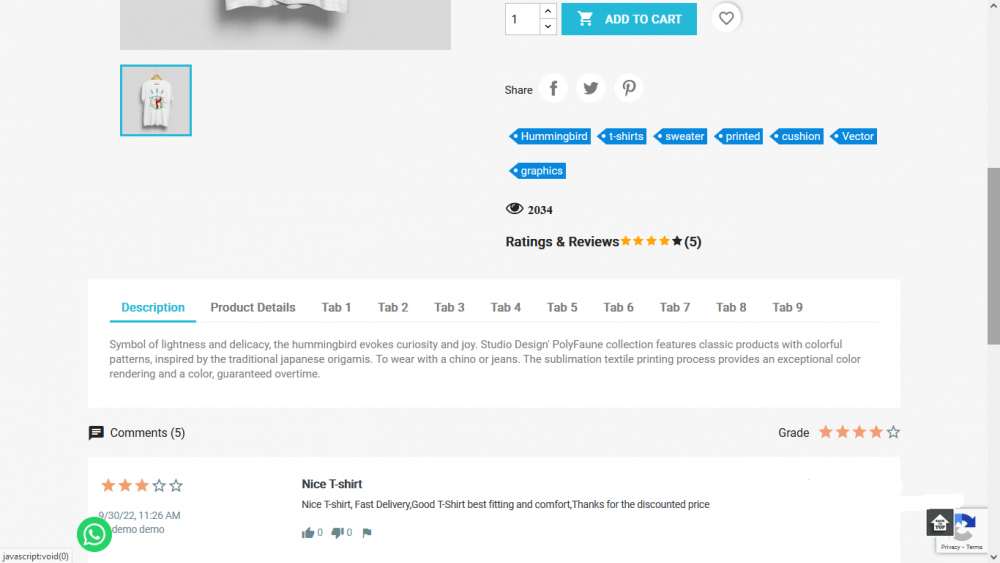This screenshot has width=1000, height=563.
Task: Open the Hummingbird tag
Action: coord(550,136)
